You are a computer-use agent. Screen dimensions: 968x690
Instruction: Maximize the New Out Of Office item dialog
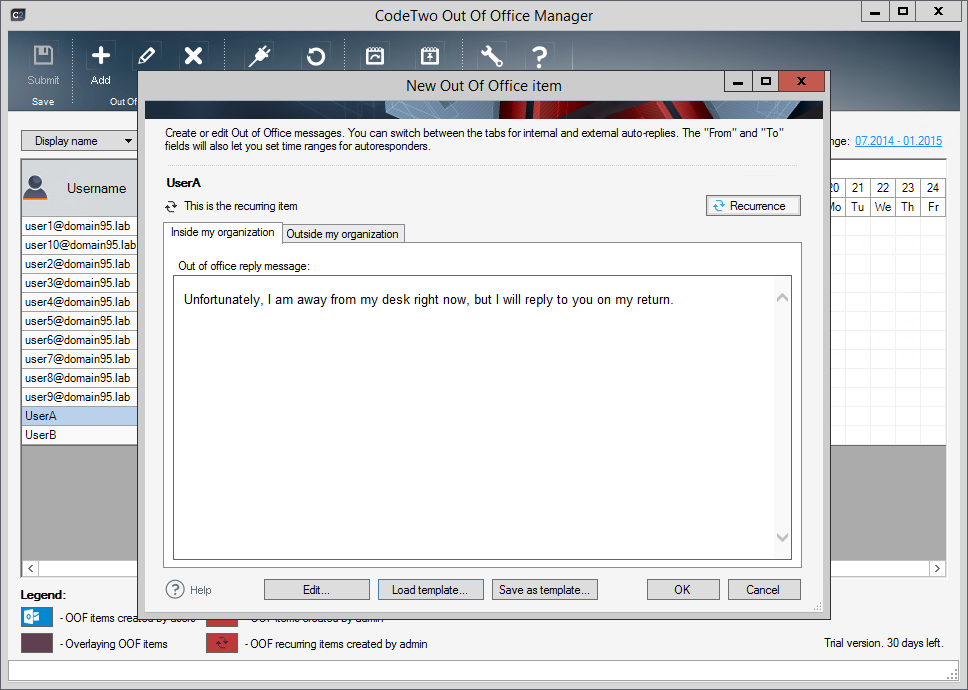coord(766,81)
